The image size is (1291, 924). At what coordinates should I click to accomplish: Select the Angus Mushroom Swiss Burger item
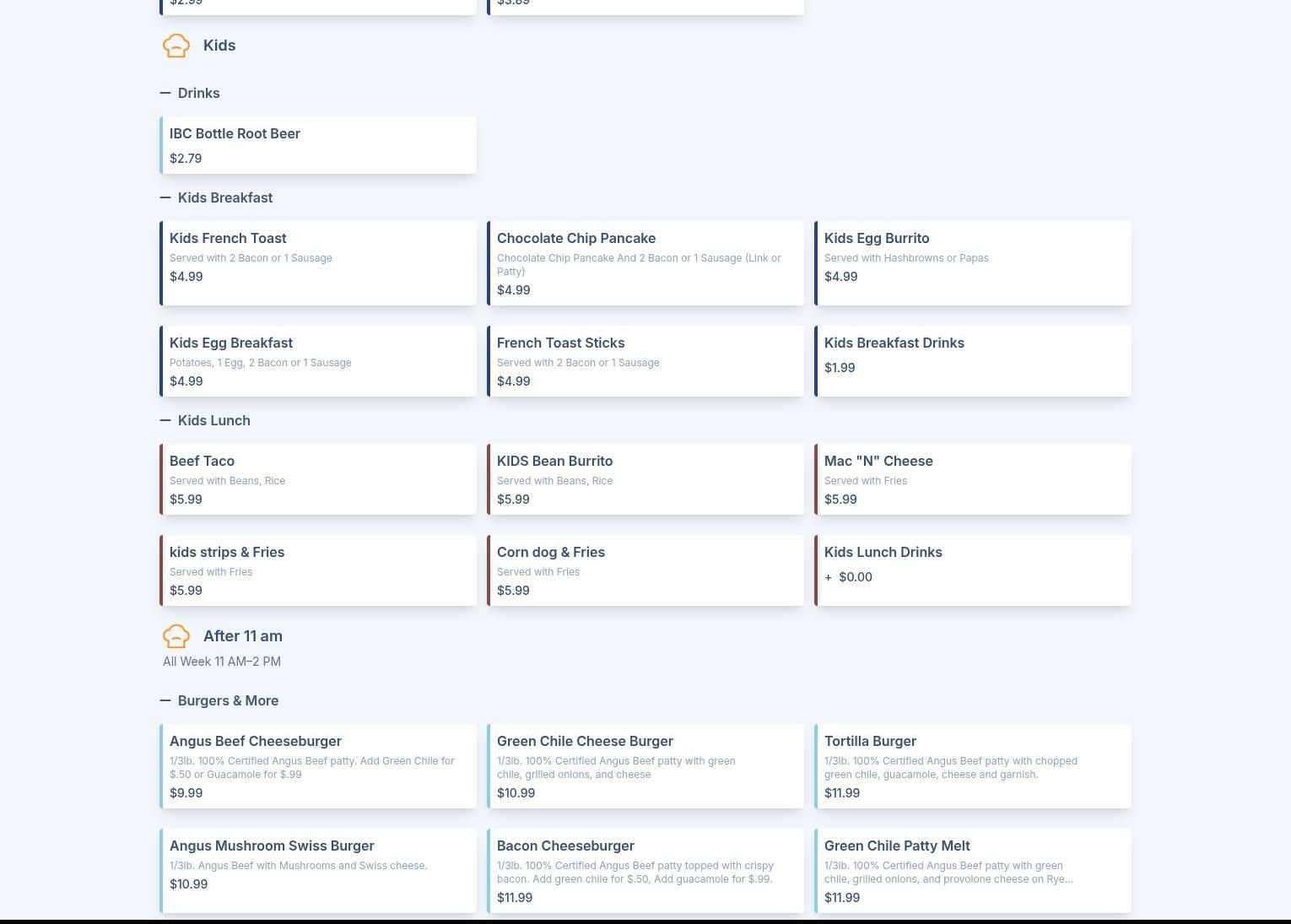pyautogui.click(x=318, y=871)
